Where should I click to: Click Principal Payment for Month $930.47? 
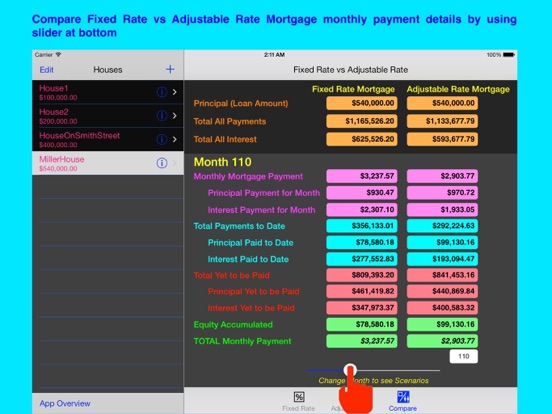click(x=362, y=193)
